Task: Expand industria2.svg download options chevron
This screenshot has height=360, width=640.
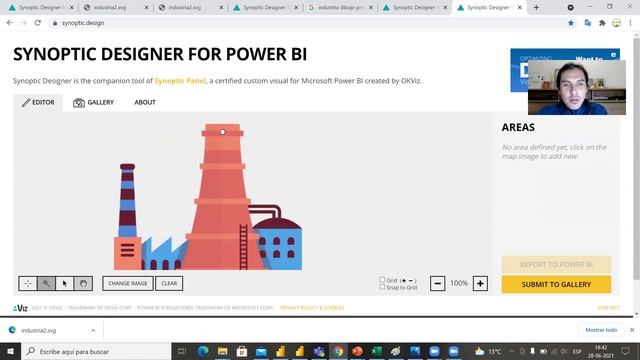Action: click(x=93, y=330)
